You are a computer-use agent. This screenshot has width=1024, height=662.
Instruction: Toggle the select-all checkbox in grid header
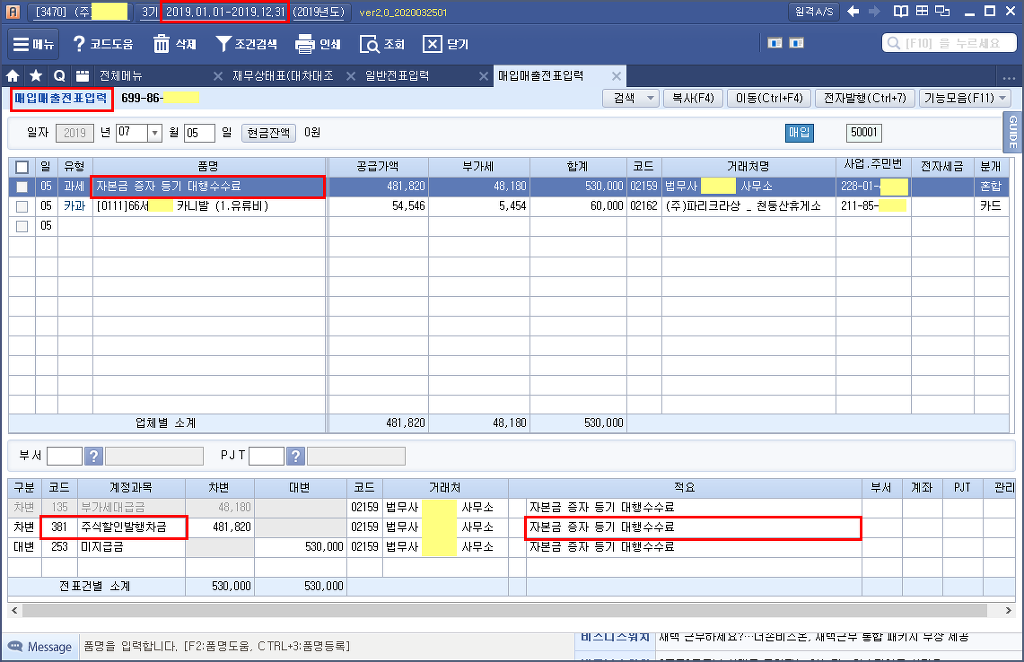(22, 167)
